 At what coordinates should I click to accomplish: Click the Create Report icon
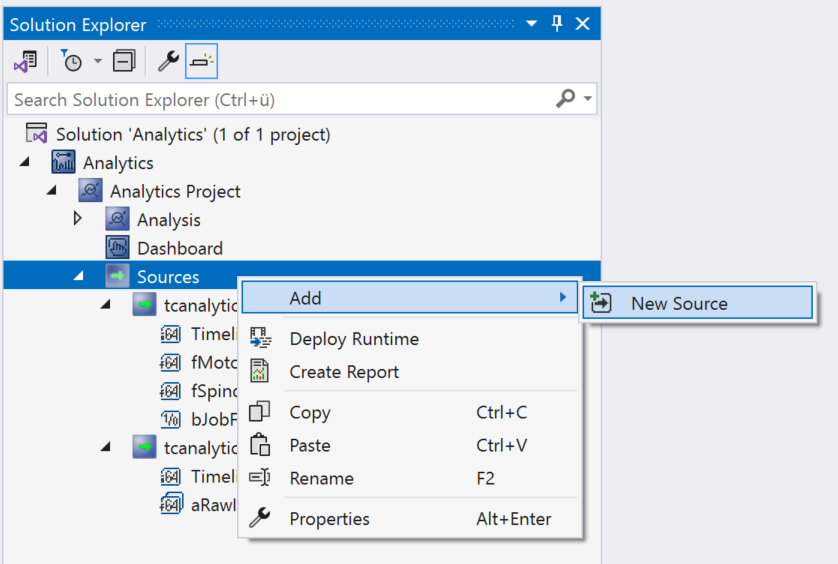(x=260, y=371)
